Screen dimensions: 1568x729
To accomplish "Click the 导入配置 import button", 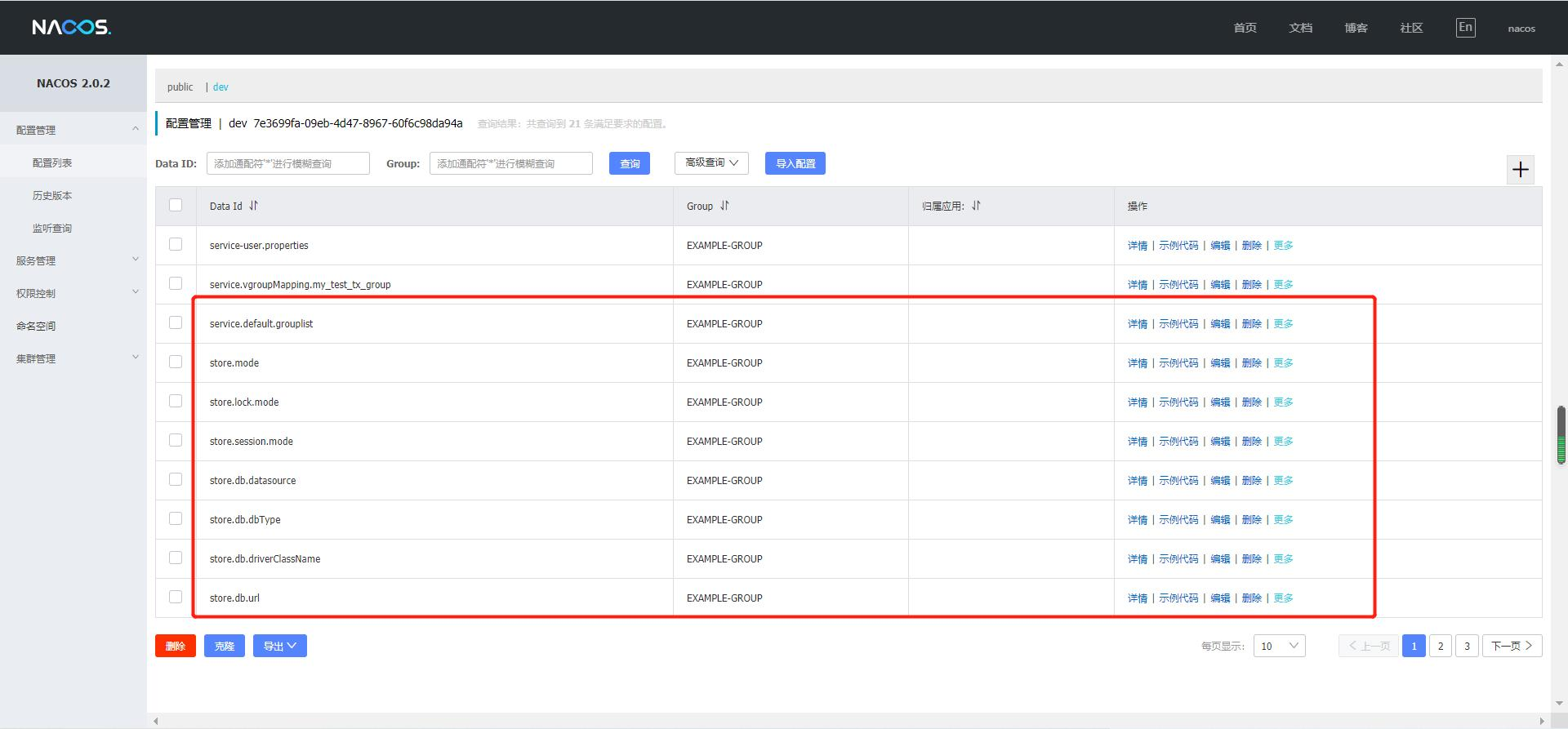I will [795, 163].
